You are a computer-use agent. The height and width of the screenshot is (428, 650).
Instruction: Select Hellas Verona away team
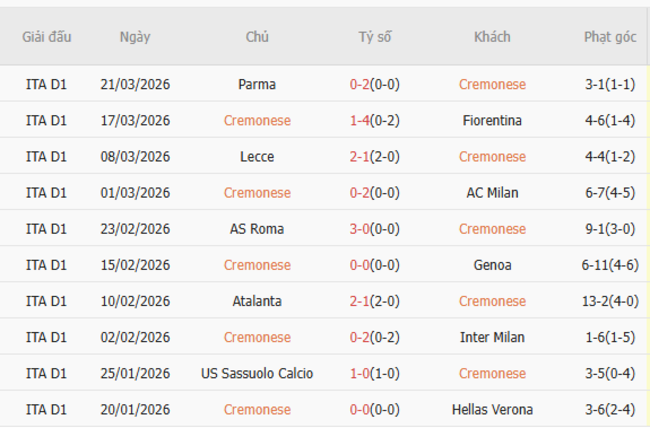492,409
